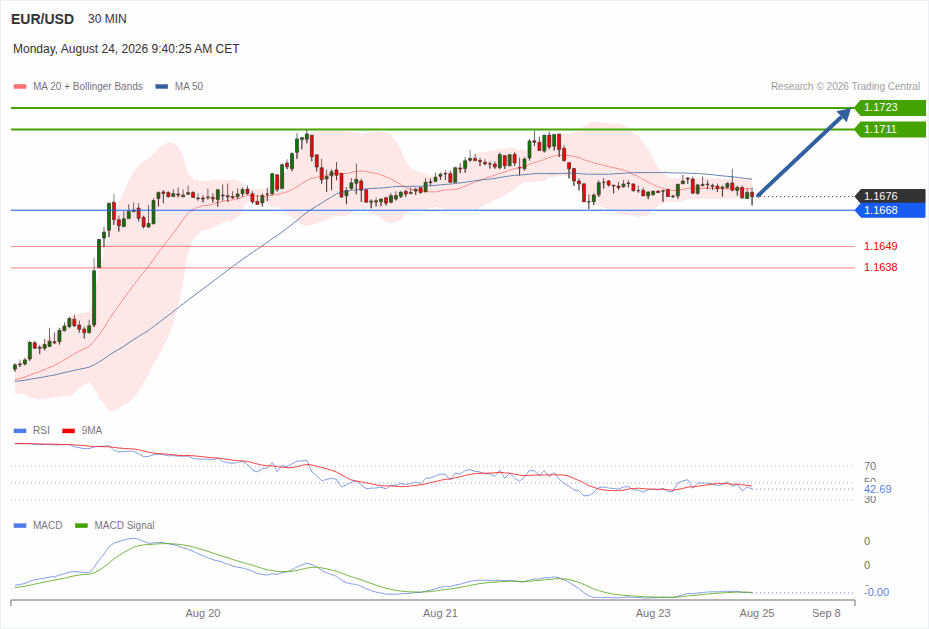
Task: Click the RSI 30 level label
Action: tap(870, 500)
